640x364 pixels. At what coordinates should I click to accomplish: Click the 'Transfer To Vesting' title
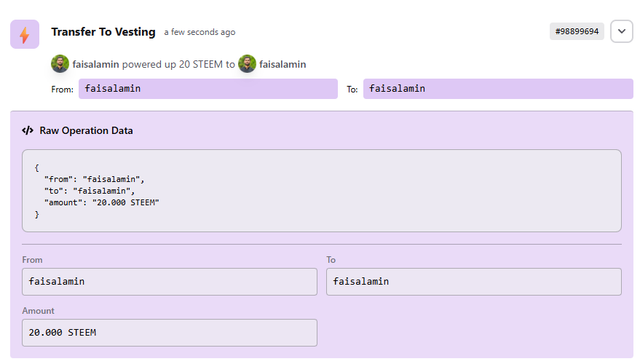tap(103, 32)
